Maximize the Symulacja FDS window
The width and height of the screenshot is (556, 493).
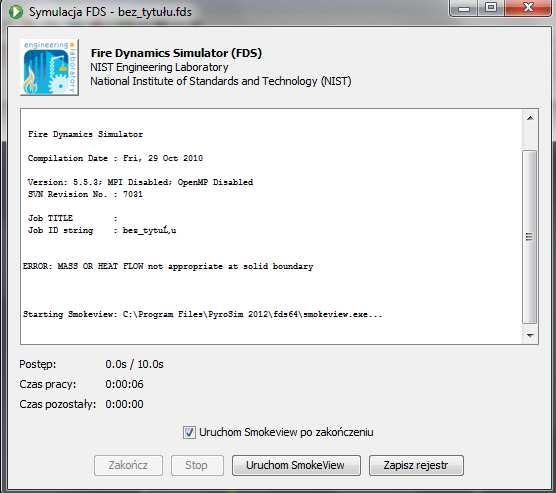491,8
